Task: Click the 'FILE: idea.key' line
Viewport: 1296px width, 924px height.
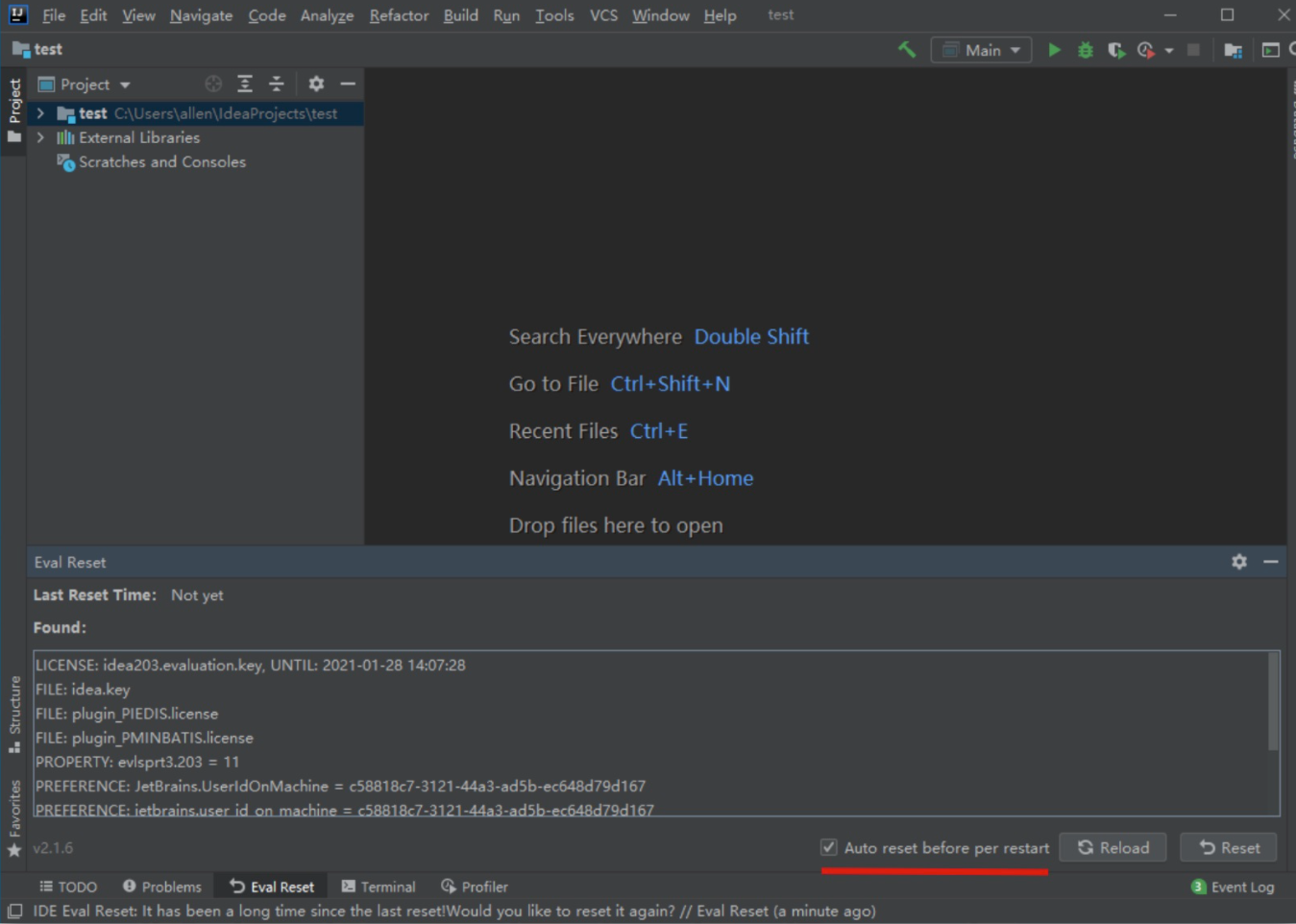Action: [x=83, y=689]
